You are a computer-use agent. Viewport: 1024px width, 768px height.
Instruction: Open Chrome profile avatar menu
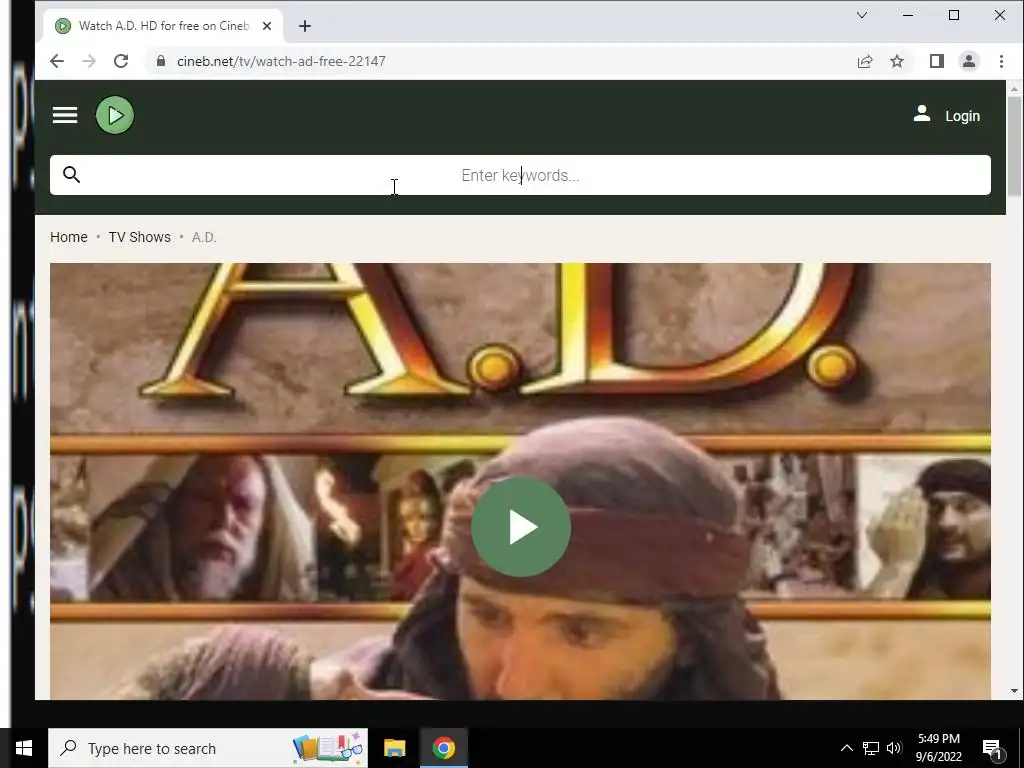(968, 61)
